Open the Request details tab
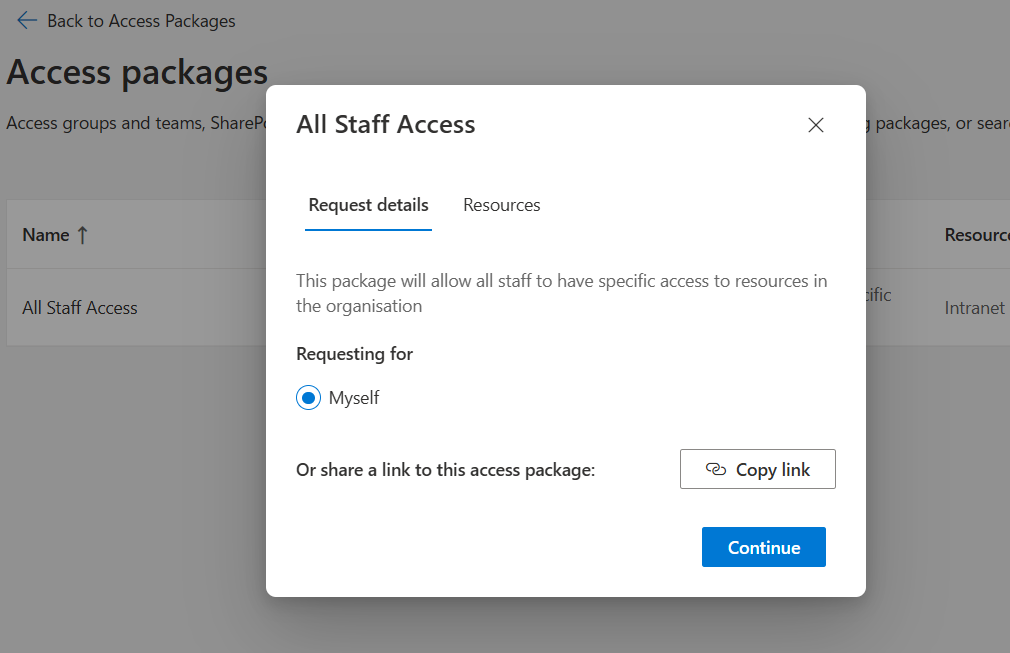The height and width of the screenshot is (653, 1010). [368, 205]
